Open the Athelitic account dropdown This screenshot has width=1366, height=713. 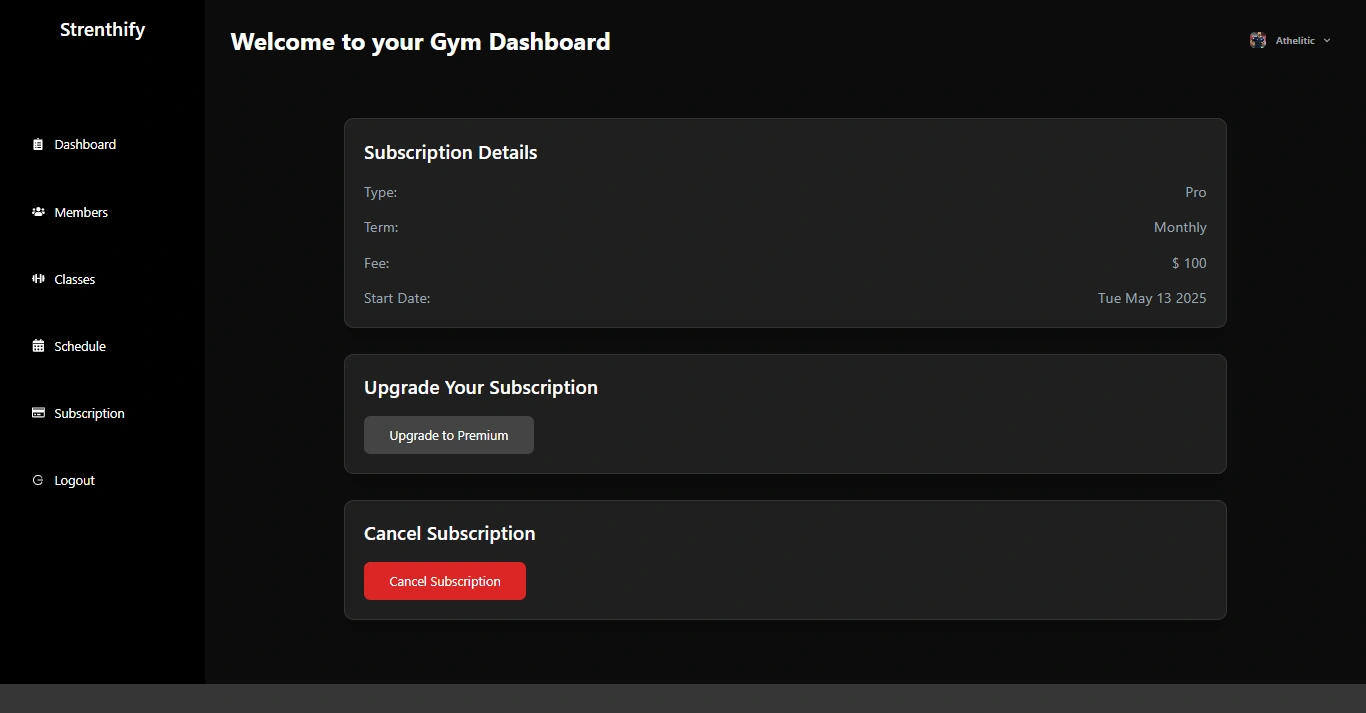pos(1290,40)
